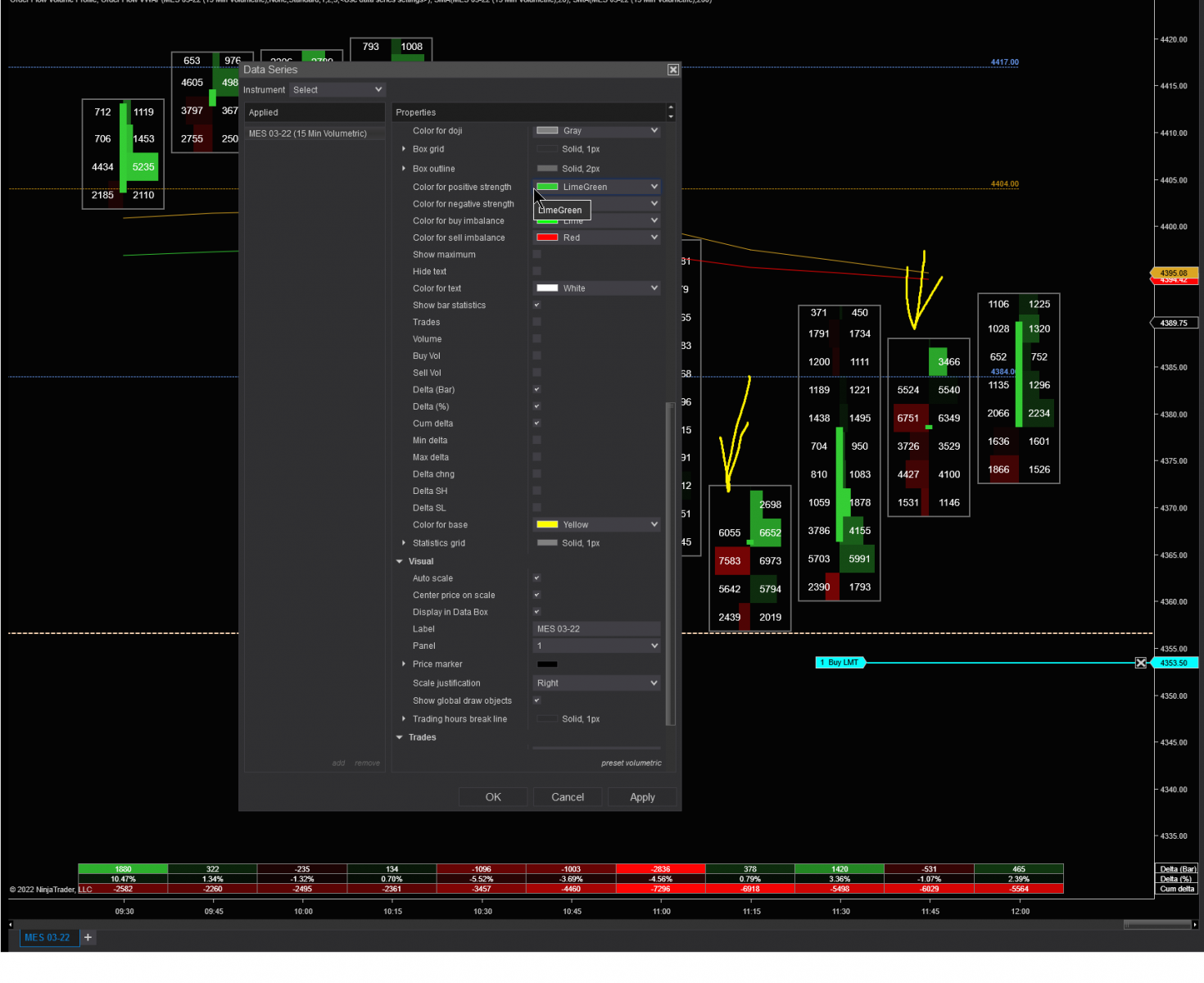
Task: Uncheck the Auto scale checkbox
Action: click(x=537, y=578)
